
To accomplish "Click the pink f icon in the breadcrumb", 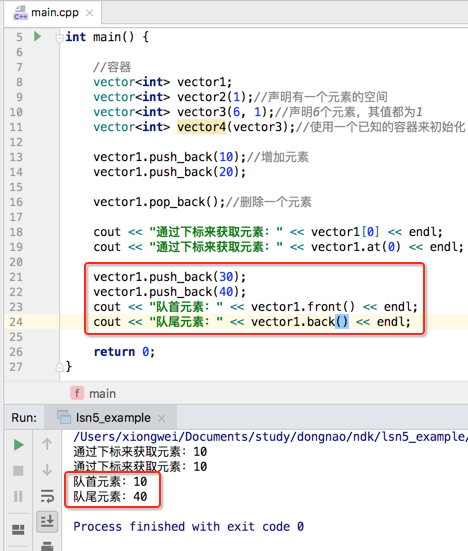I will pyautogui.click(x=77, y=393).
